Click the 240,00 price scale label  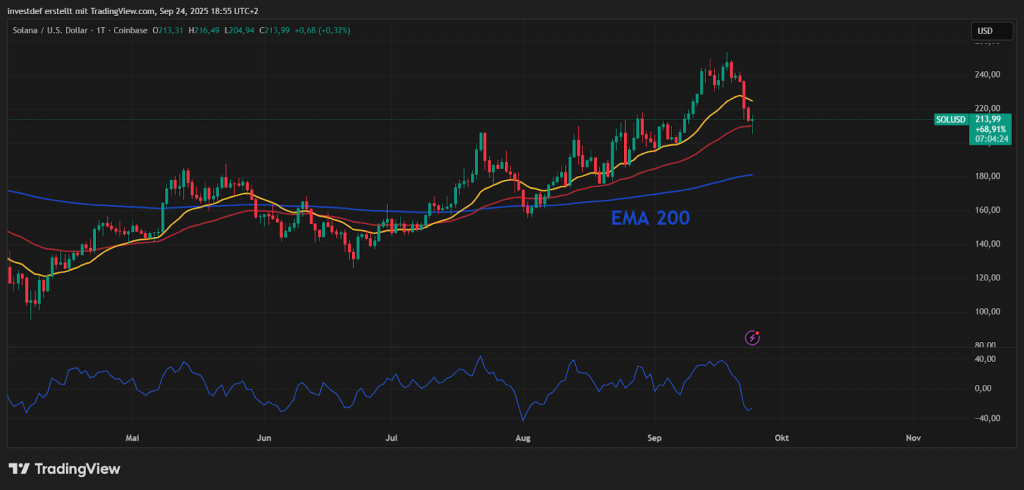click(x=987, y=74)
